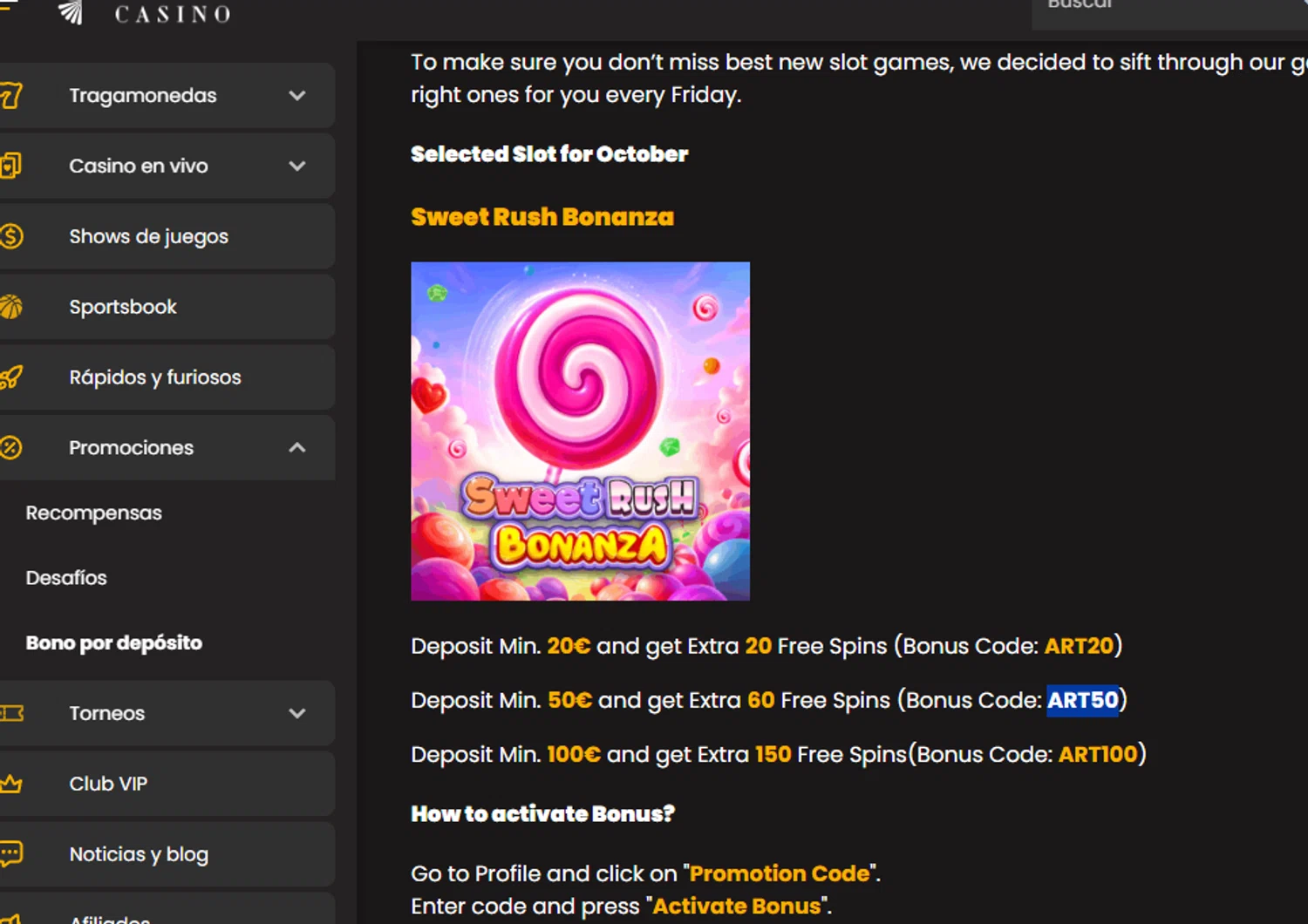Click the Tragamonedas slot icon
Image resolution: width=1308 pixels, height=924 pixels.
[10, 95]
